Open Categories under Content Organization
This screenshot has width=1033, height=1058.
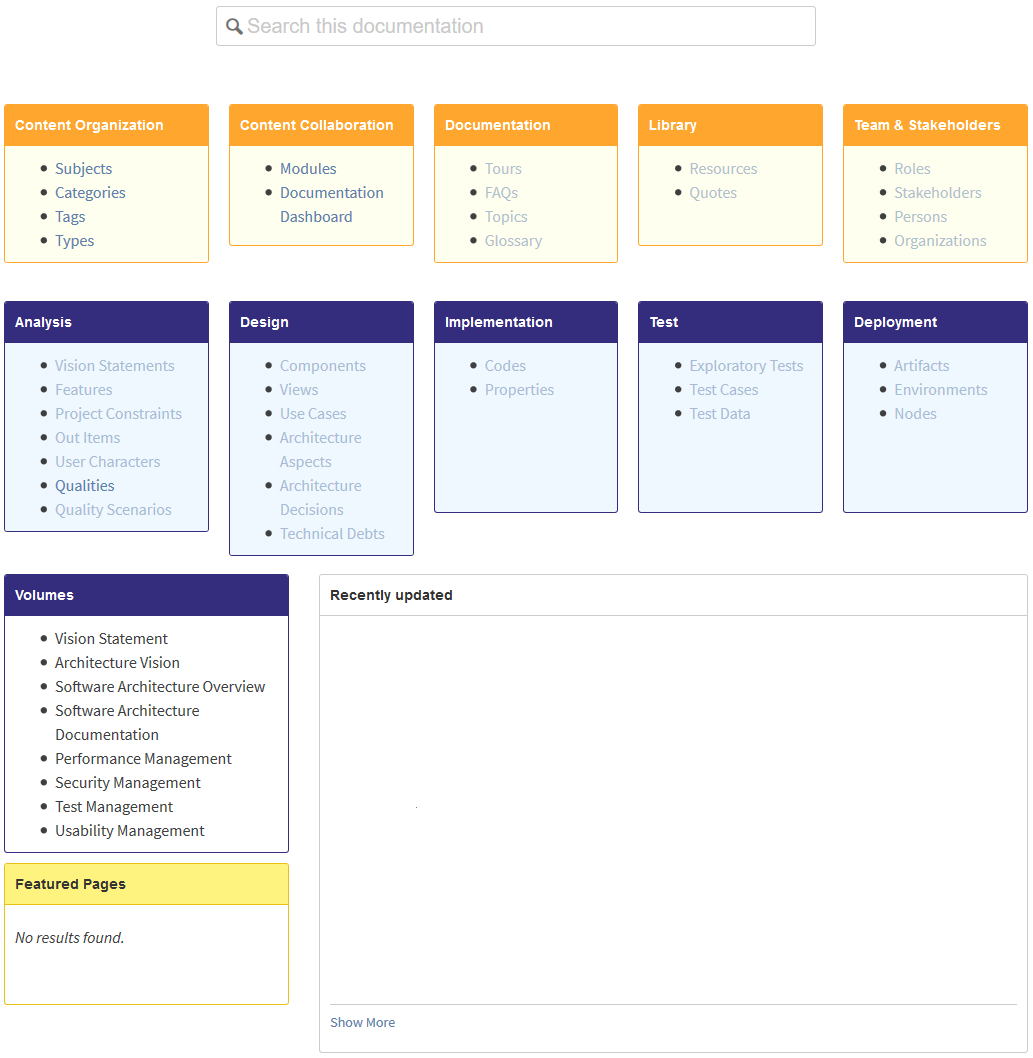(x=90, y=192)
